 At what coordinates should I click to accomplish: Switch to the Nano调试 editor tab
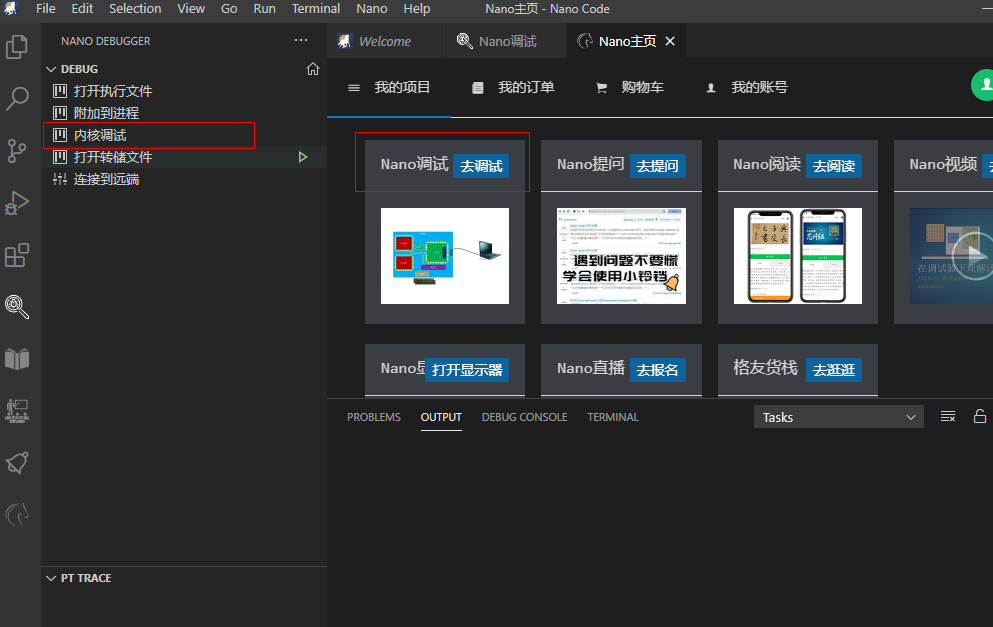click(507, 41)
